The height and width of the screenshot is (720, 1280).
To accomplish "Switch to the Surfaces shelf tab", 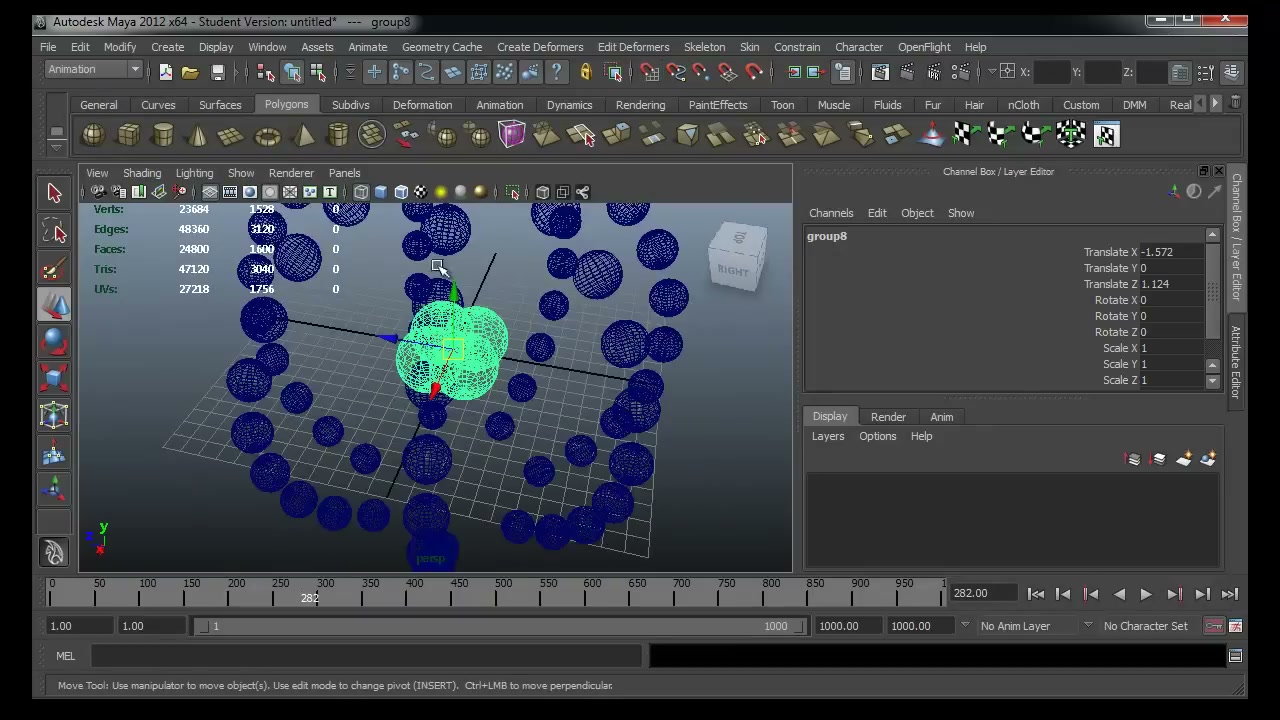I will pos(220,105).
